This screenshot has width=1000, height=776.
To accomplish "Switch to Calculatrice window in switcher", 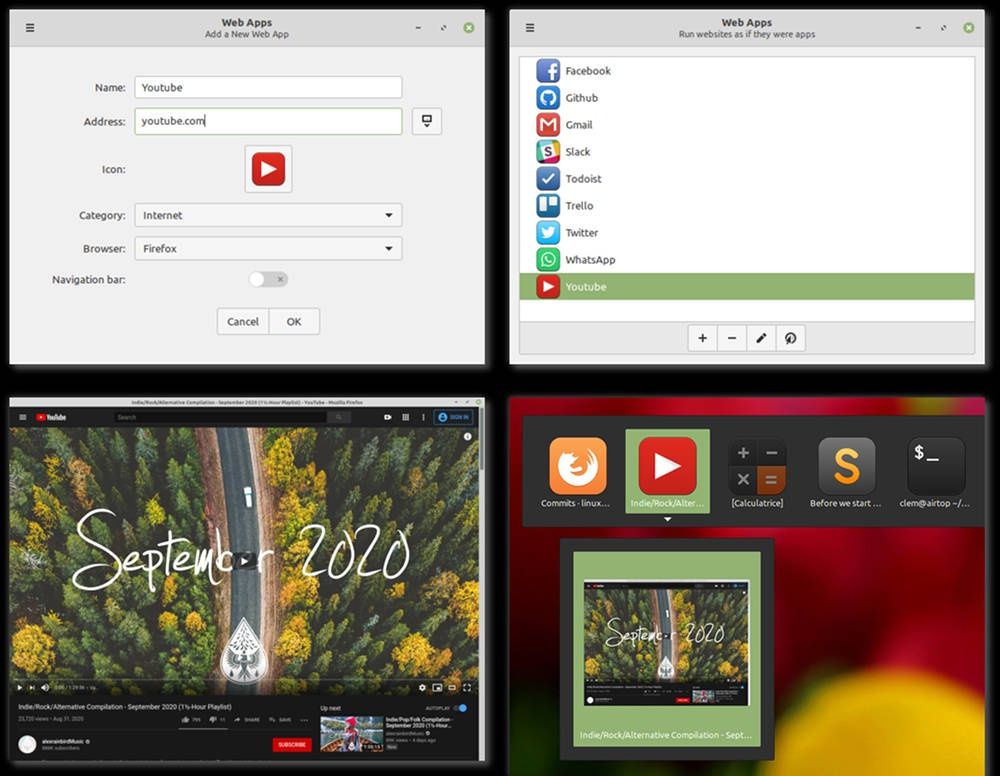I will tap(757, 472).
